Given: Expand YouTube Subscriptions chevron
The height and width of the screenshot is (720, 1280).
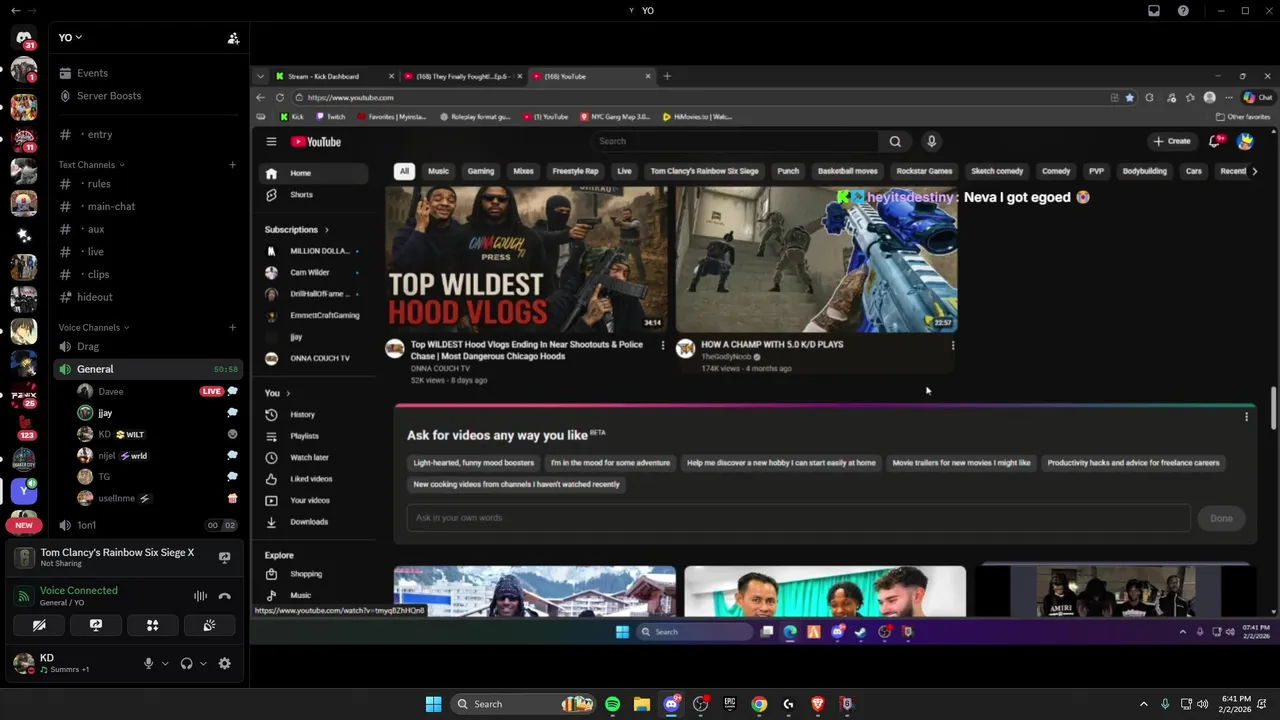Looking at the screenshot, I should (326, 230).
